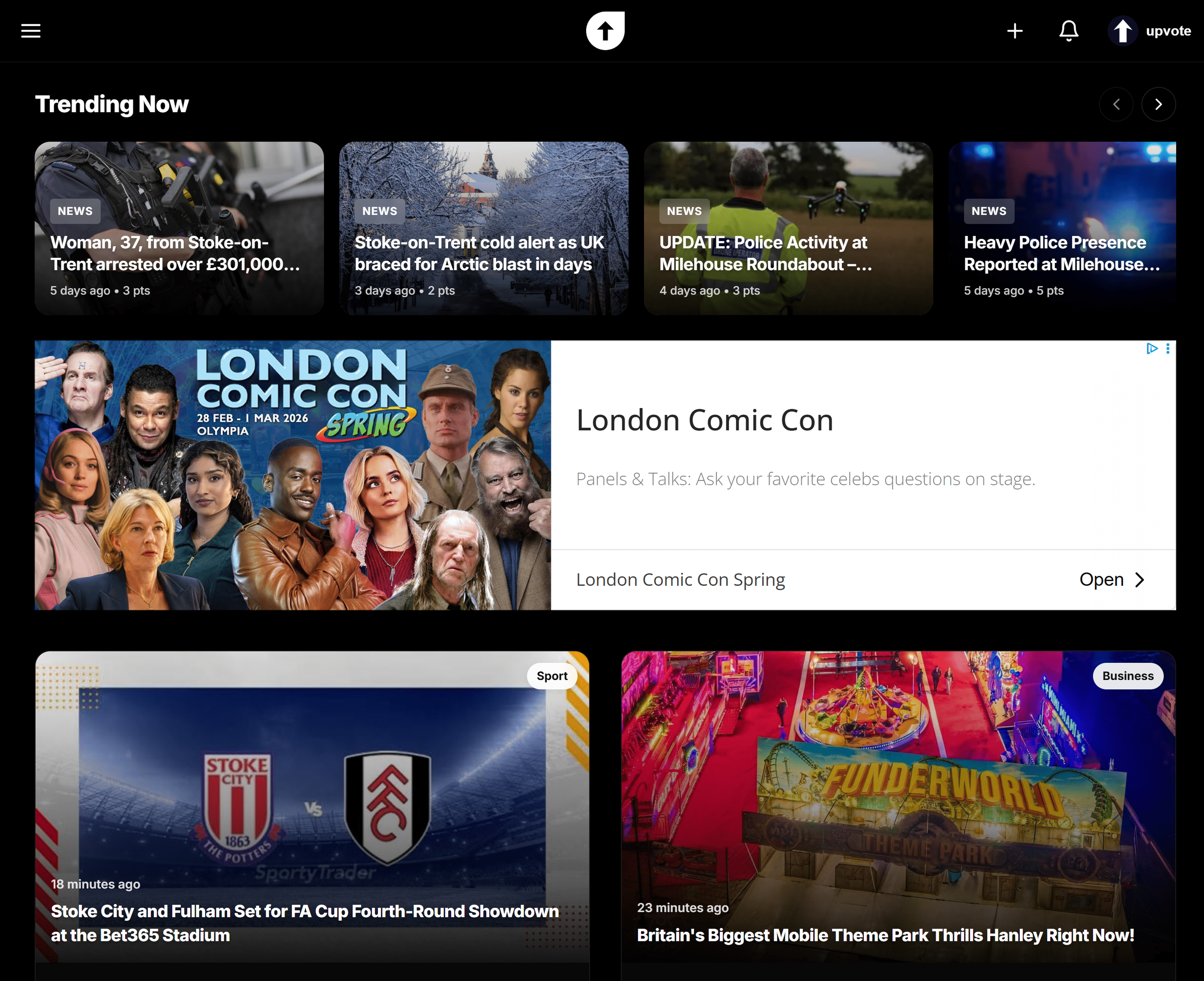The height and width of the screenshot is (981, 1204).
Task: Open the Britain's Biggest Mobile Theme Park article
Action: tap(885, 935)
